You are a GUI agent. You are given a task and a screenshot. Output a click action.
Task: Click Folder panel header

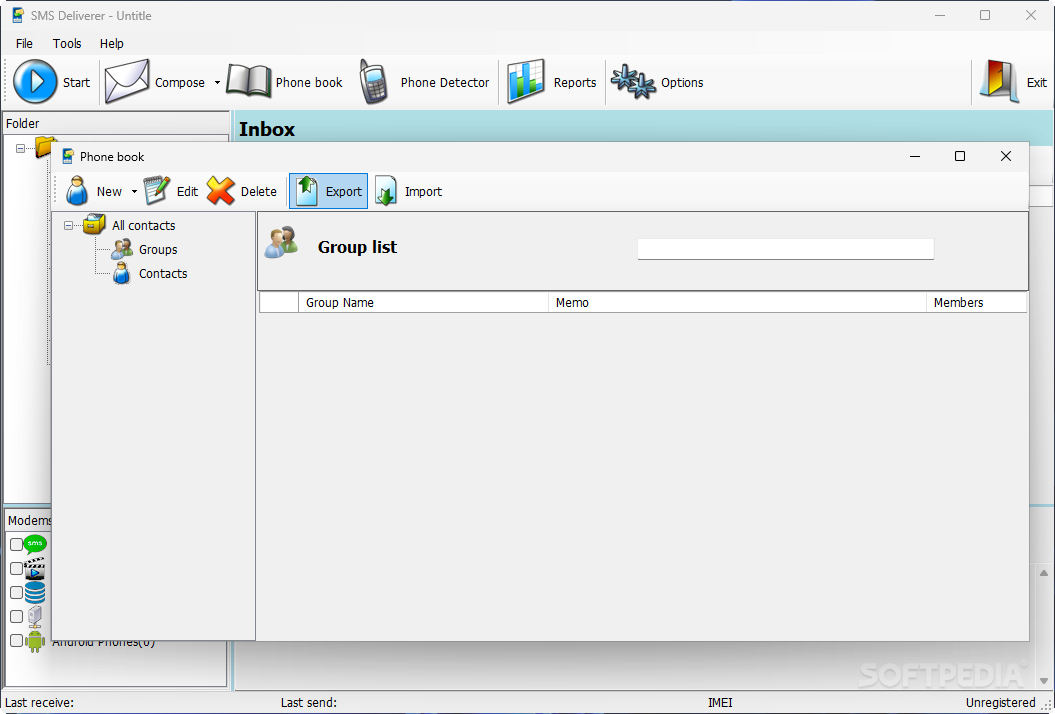pyautogui.click(x=116, y=123)
